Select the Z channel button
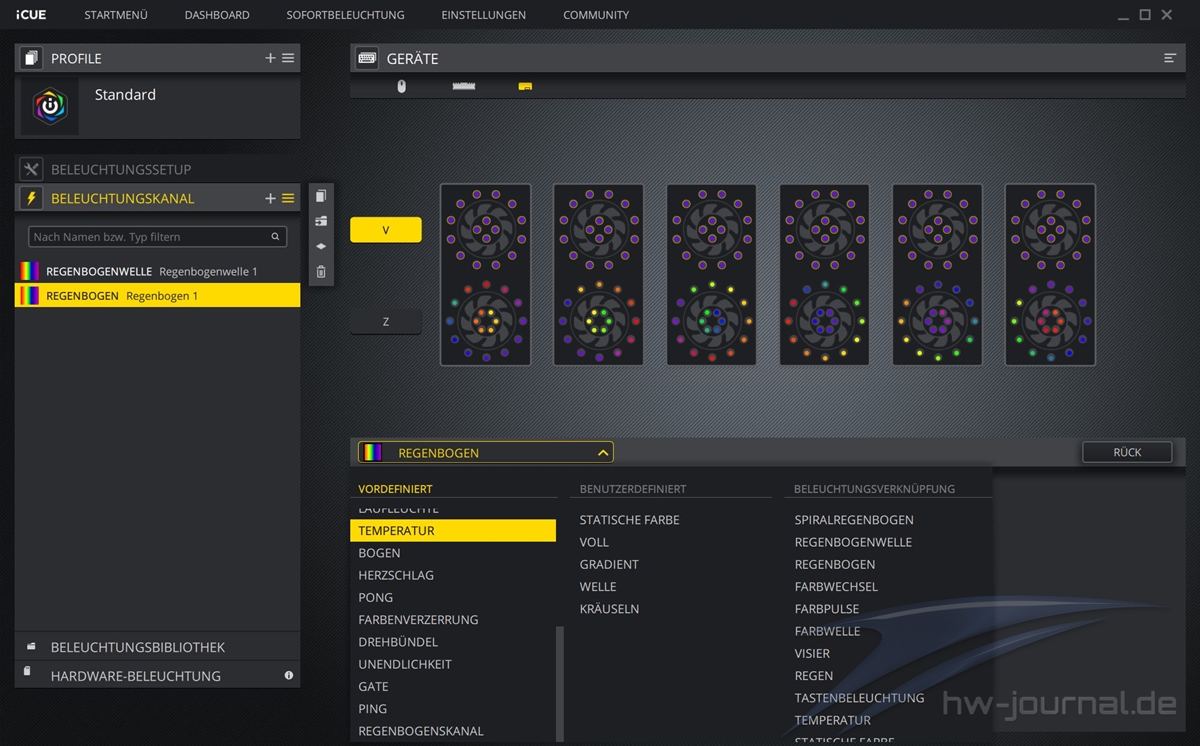This screenshot has height=746, width=1200. tap(386, 322)
